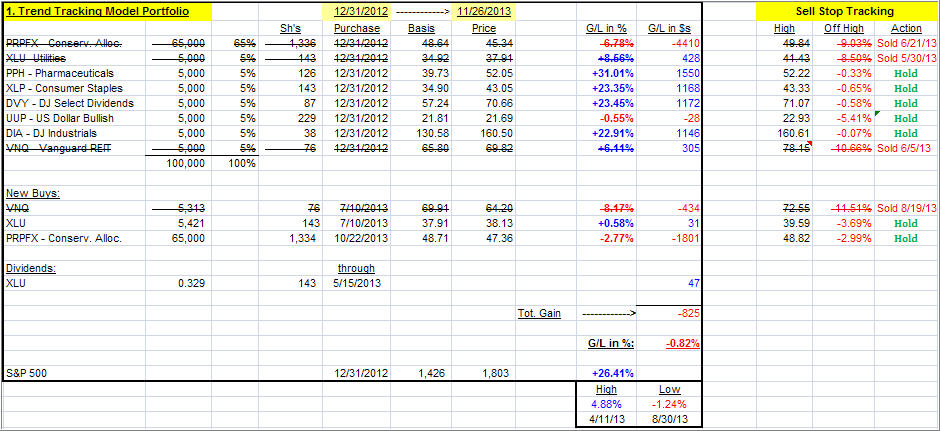Click the +26.41% S&P 500 gain cell
The width and height of the screenshot is (940, 431).
(606, 373)
